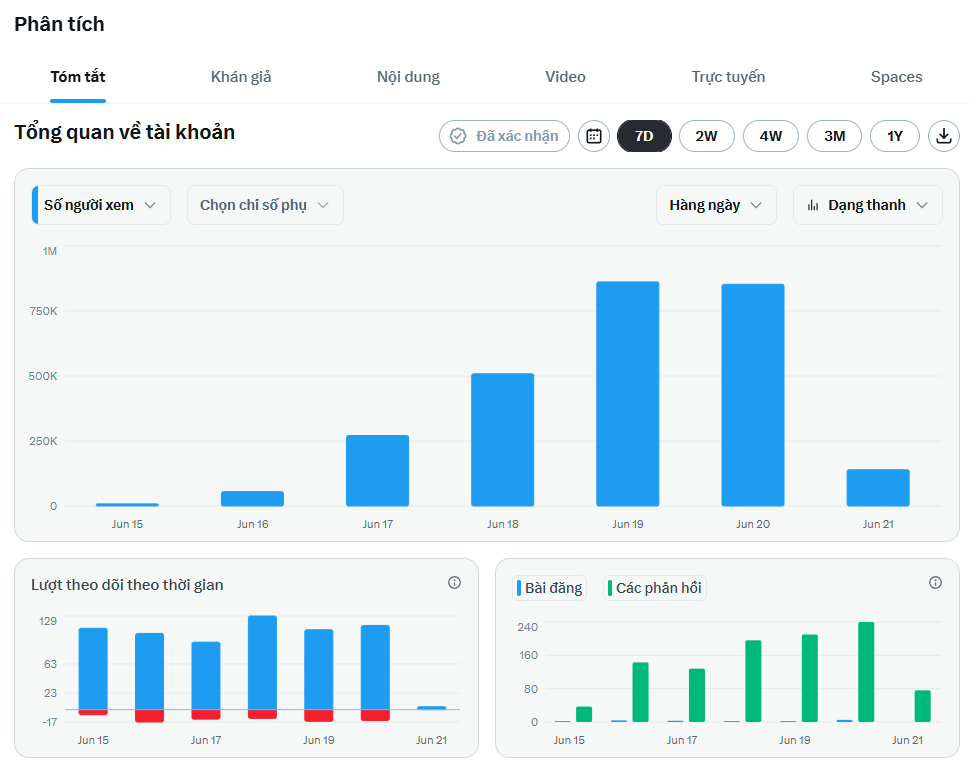This screenshot has height=760, width=970.
Task: Click the Tổng quan về tài khoản heading
Action: 125,132
